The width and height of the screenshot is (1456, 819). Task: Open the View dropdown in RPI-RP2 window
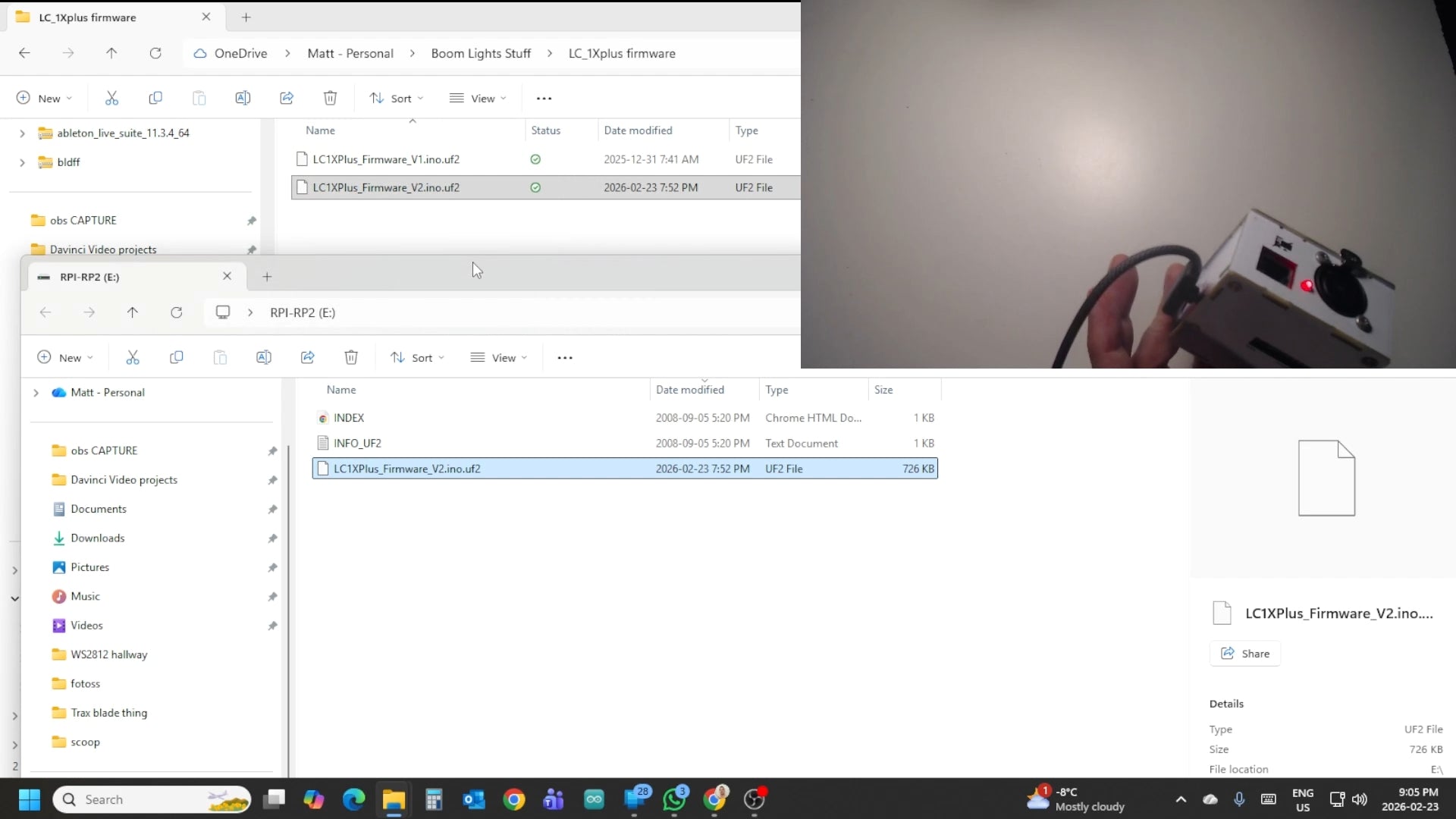(x=498, y=357)
